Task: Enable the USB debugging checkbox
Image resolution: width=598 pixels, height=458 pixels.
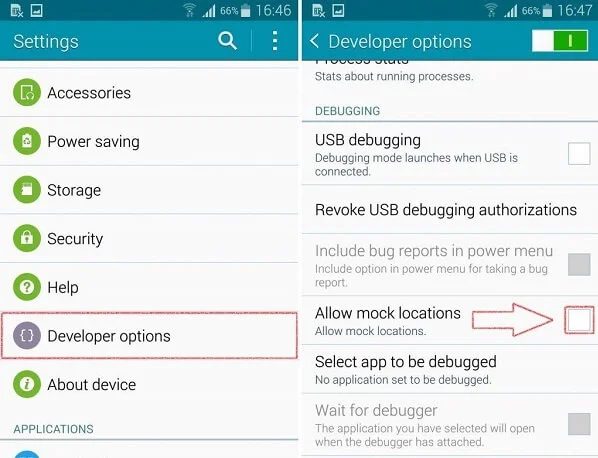Action: 579,154
